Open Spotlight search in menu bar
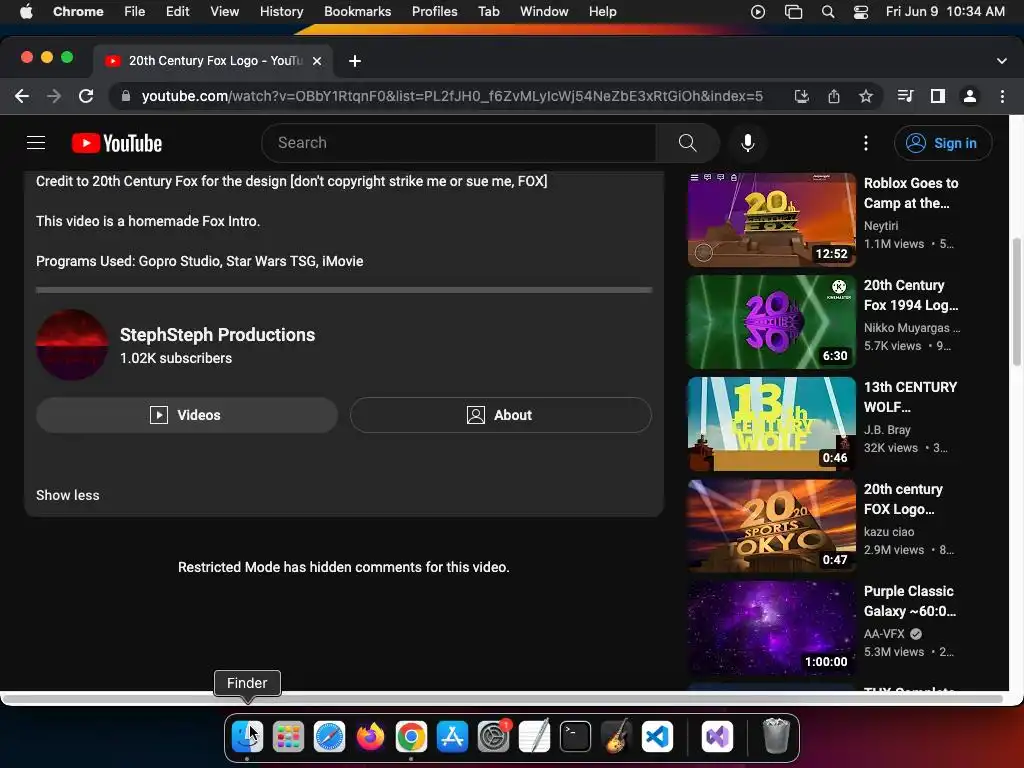1024x768 pixels. pyautogui.click(x=827, y=12)
